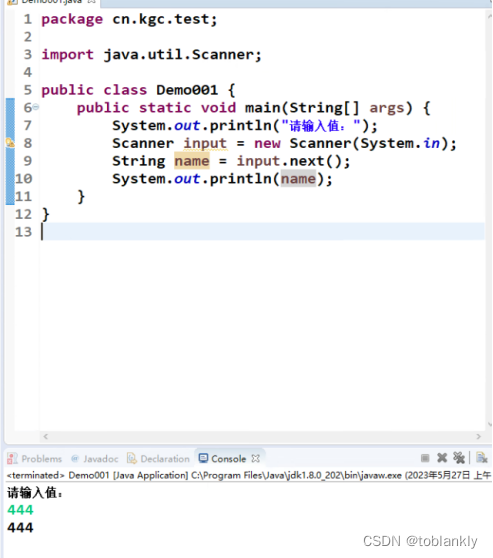Viewport: 493px width, 558px height.
Task: Click the Terminate button in Console toolbar
Action: 425,458
